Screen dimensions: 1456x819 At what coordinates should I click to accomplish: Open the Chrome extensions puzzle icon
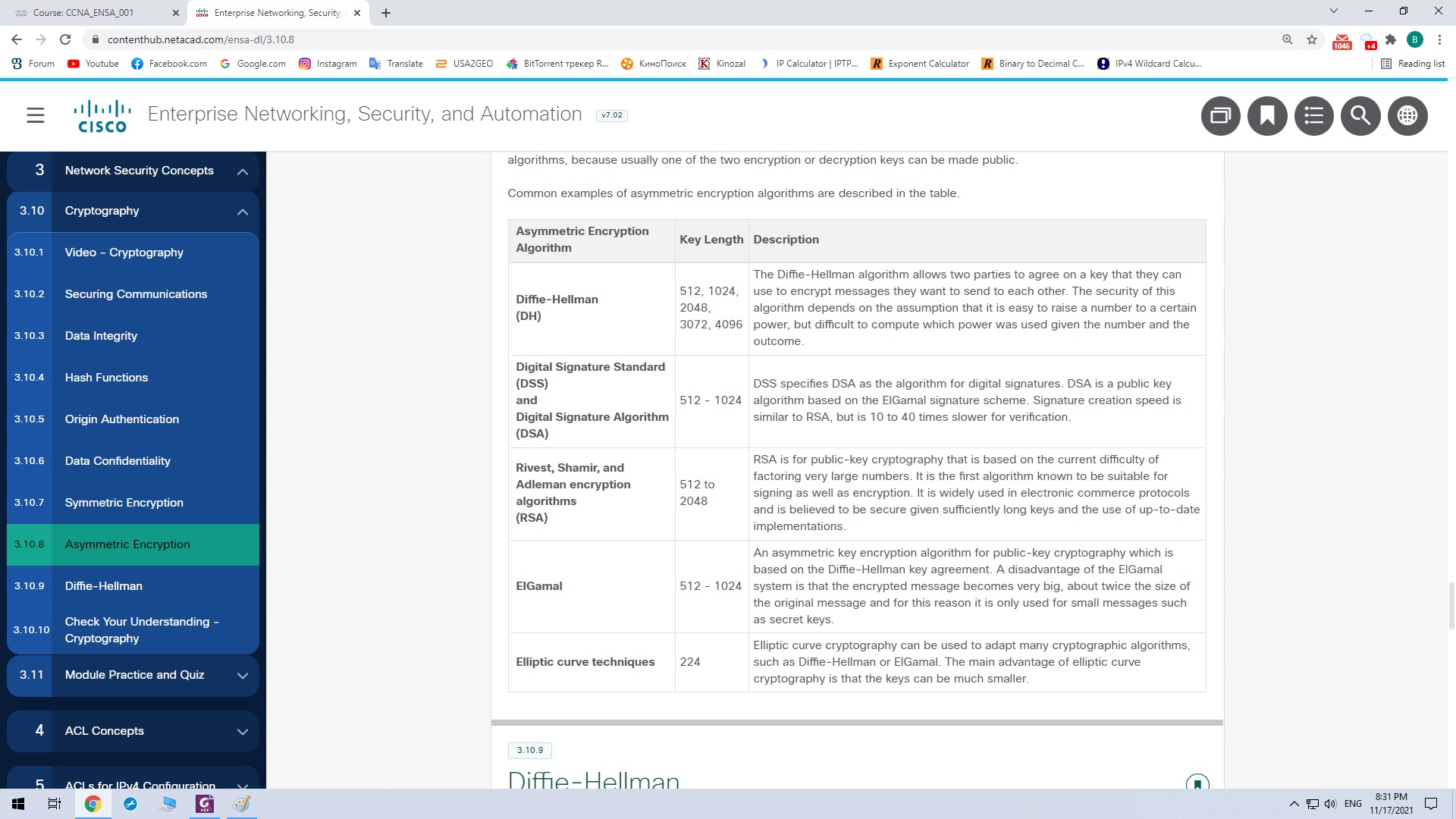pyautogui.click(x=1390, y=39)
